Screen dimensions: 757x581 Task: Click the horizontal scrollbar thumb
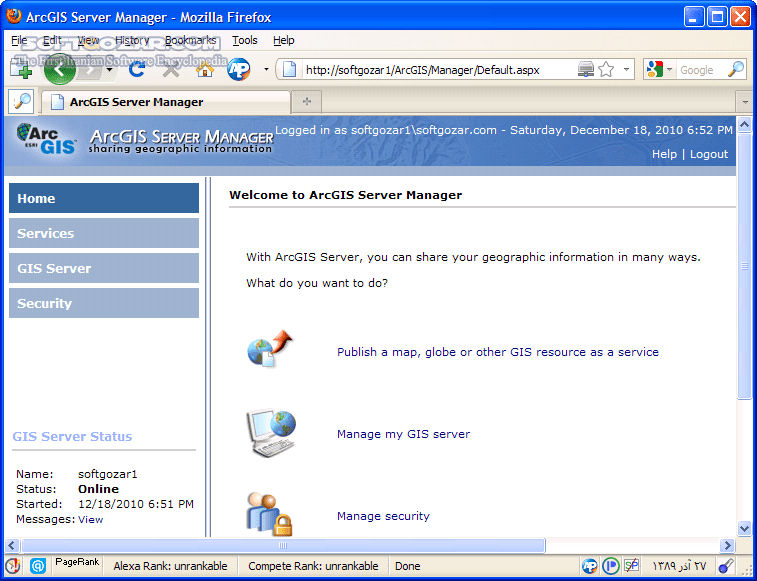283,546
